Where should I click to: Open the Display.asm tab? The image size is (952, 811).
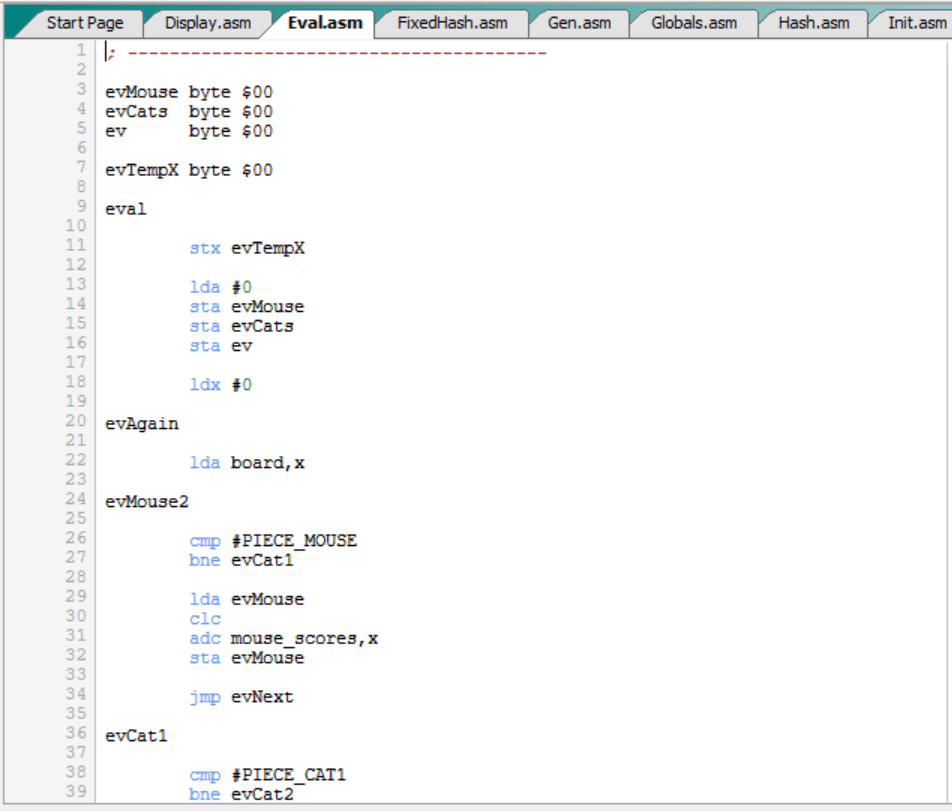(x=208, y=22)
